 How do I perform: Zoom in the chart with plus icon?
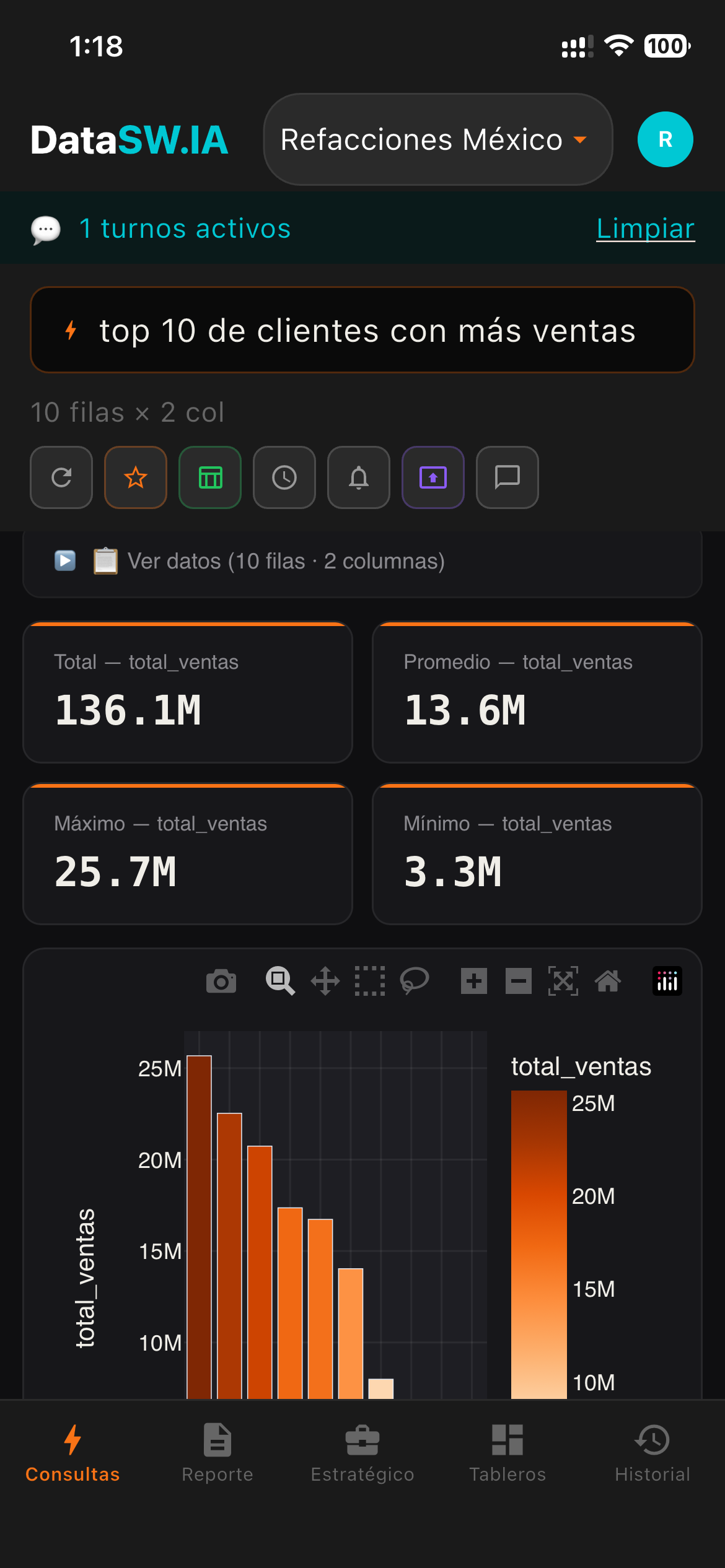coord(474,981)
